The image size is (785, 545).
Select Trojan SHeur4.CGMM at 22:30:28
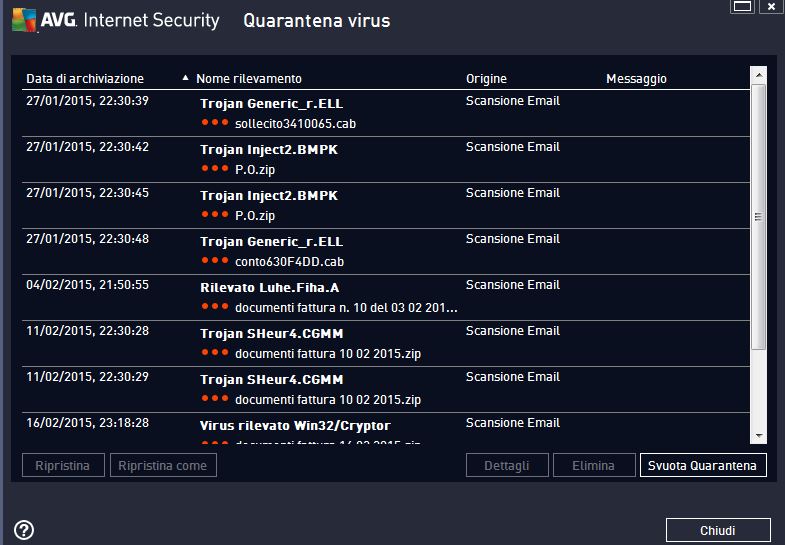[x=271, y=334]
